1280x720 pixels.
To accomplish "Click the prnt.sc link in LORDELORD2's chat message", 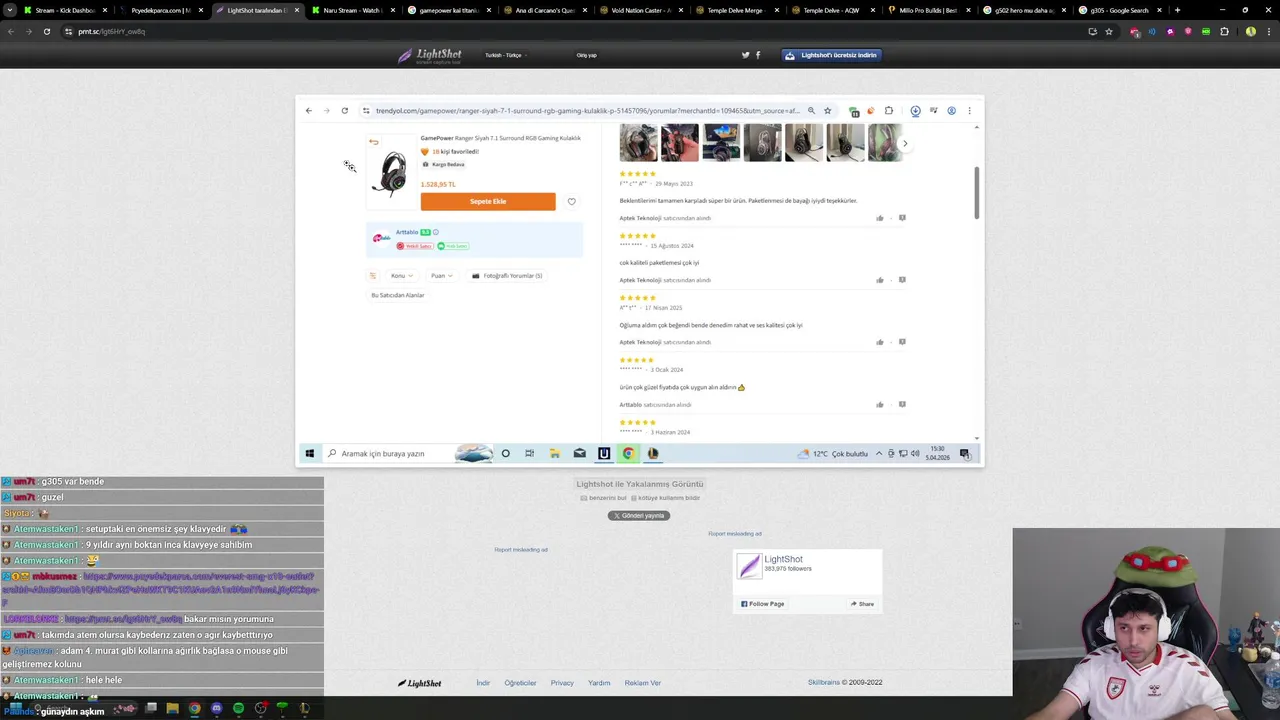I will (123, 619).
